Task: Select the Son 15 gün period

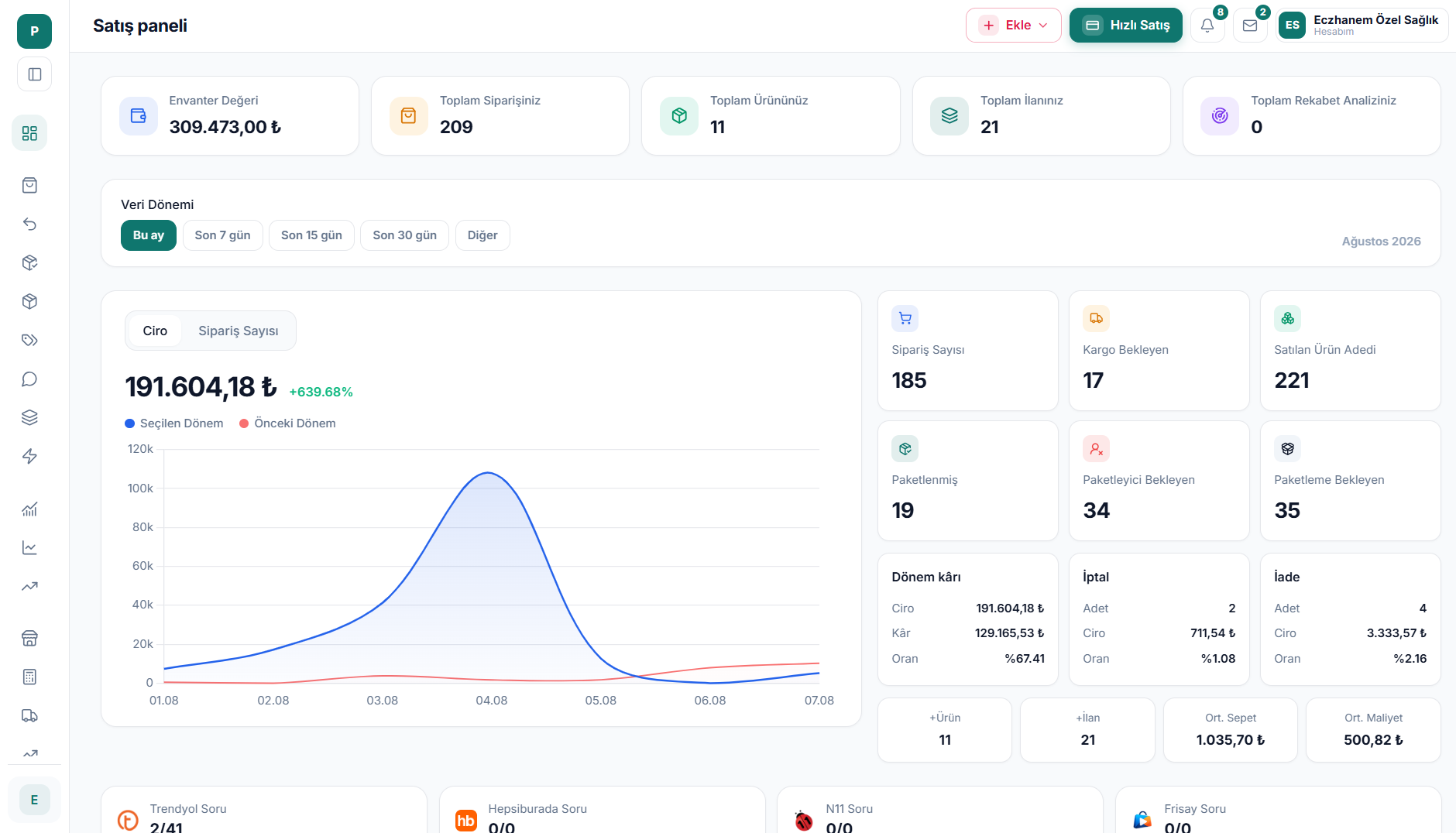Action: pos(311,235)
